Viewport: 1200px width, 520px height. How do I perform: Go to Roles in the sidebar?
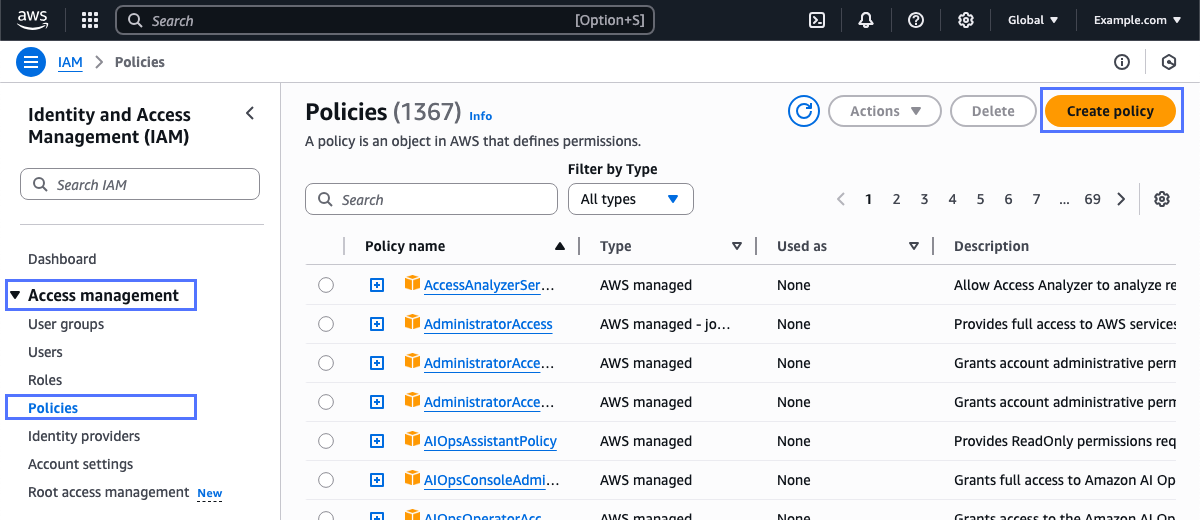(45, 380)
